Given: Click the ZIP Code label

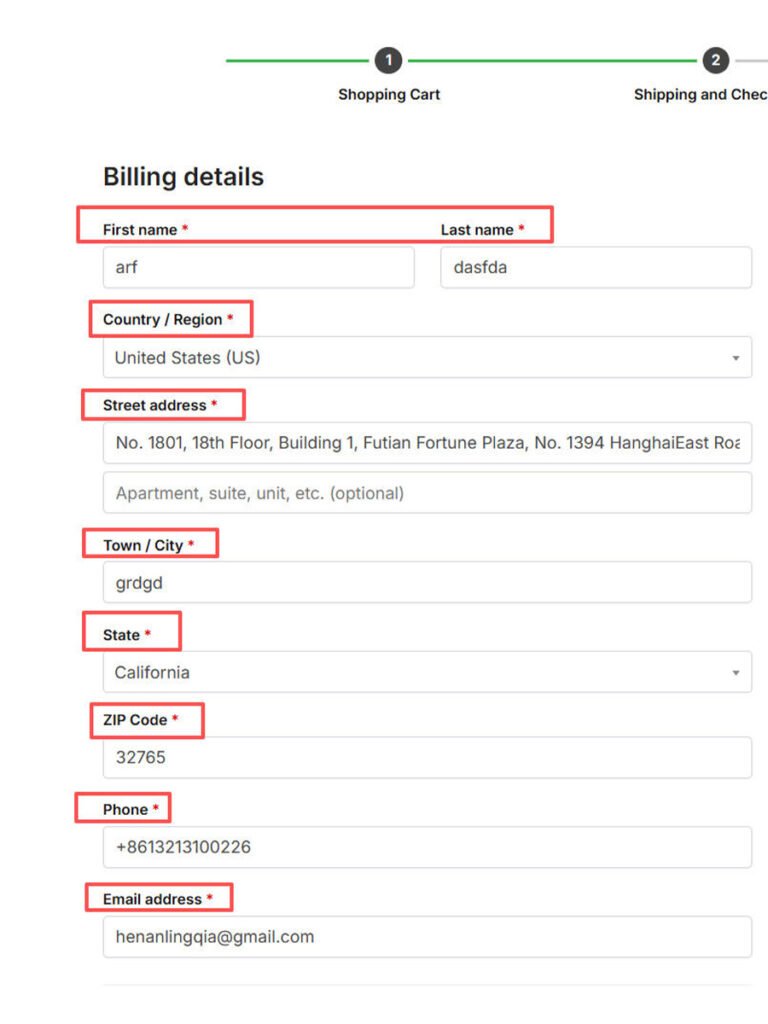Looking at the screenshot, I should point(135,720).
